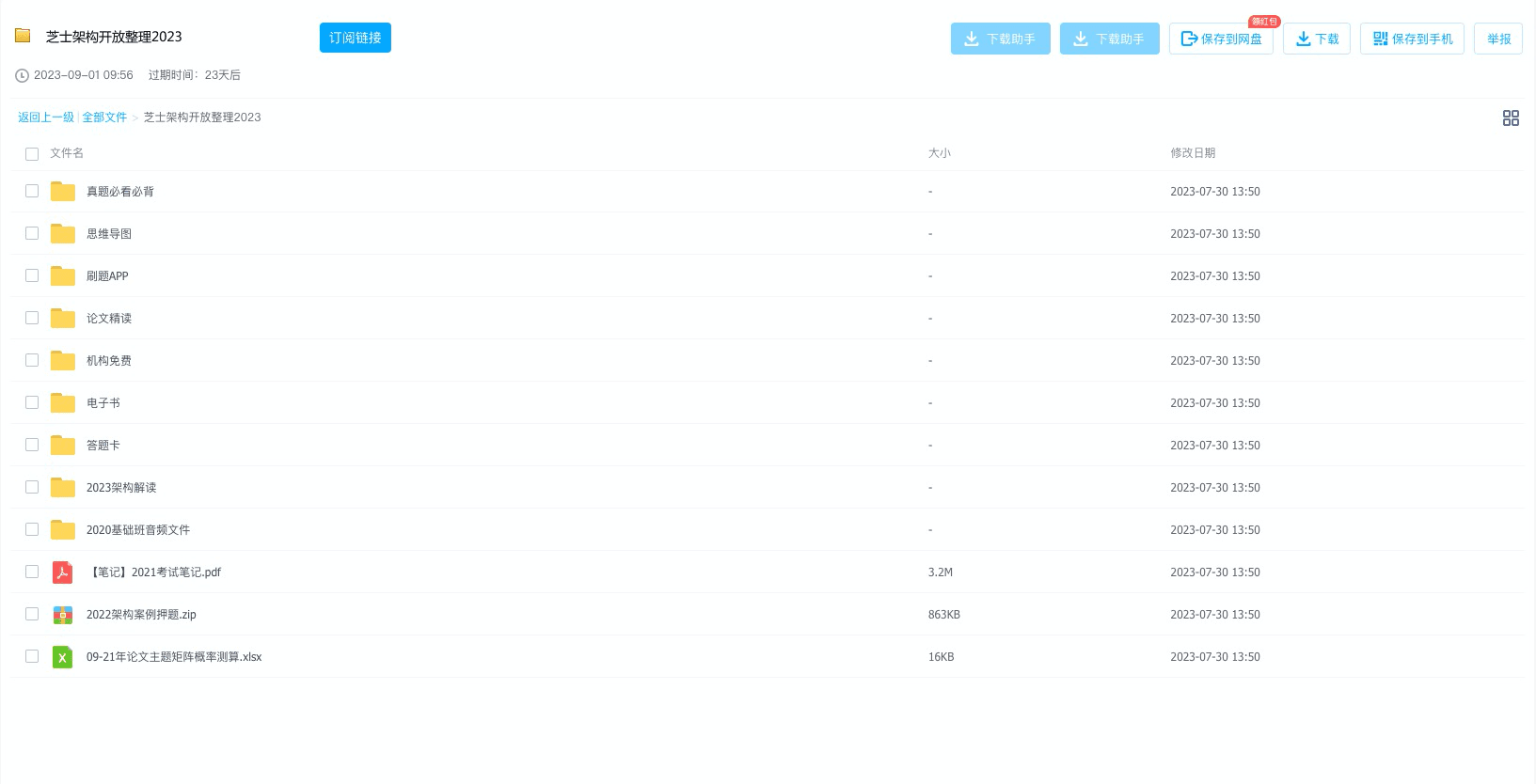Viewport: 1536px width, 784px height.
Task: Check the box for 刷题APP
Action: click(x=32, y=275)
